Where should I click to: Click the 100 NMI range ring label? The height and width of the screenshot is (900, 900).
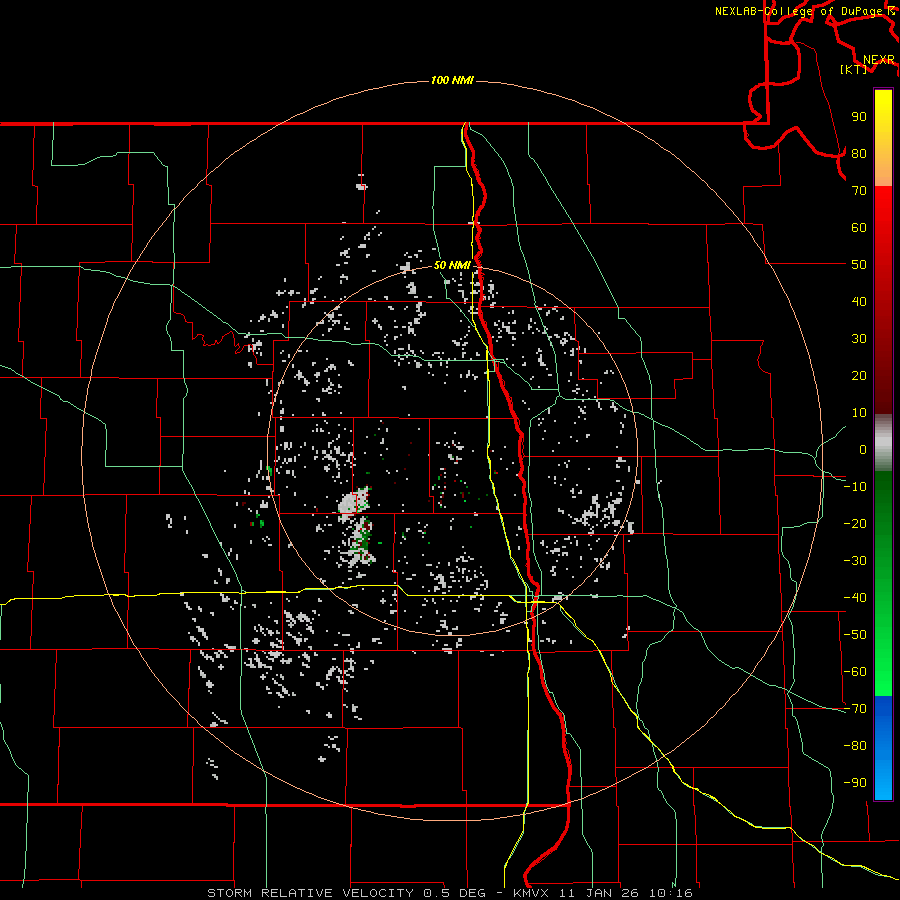[x=452, y=80]
